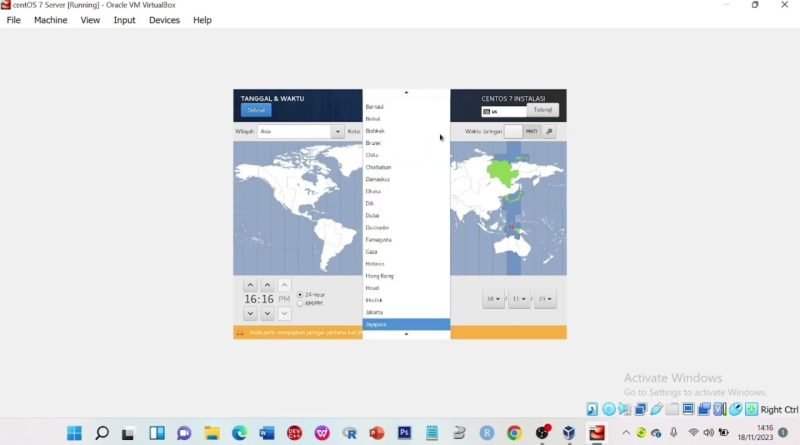Viewport: 800px width, 445px height.
Task: Click the VirtualBox network adapter status icon
Action: click(x=640, y=409)
